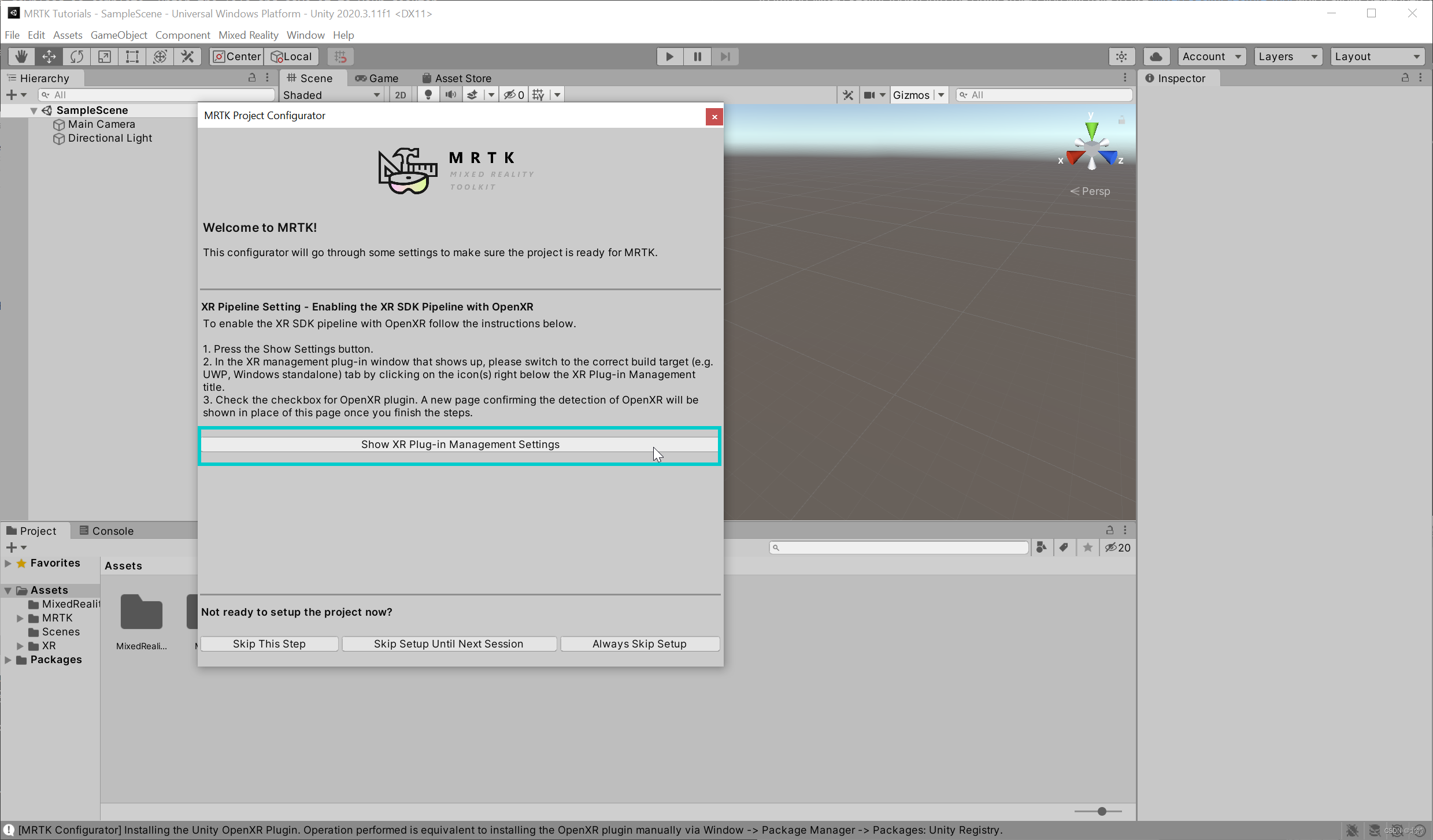Image resolution: width=1433 pixels, height=840 pixels.
Task: Expand the Favorites section
Action: pyautogui.click(x=8, y=563)
